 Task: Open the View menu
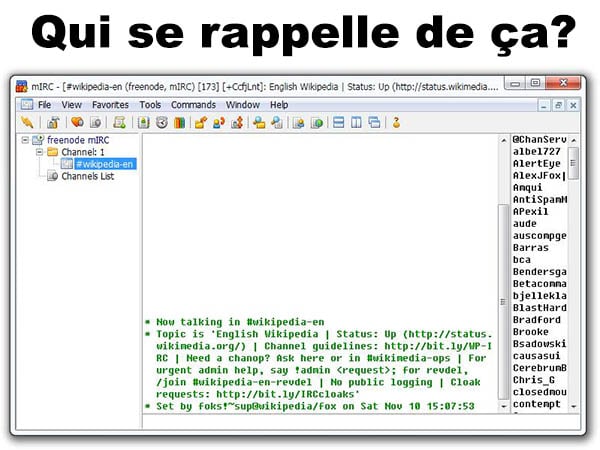(72, 104)
